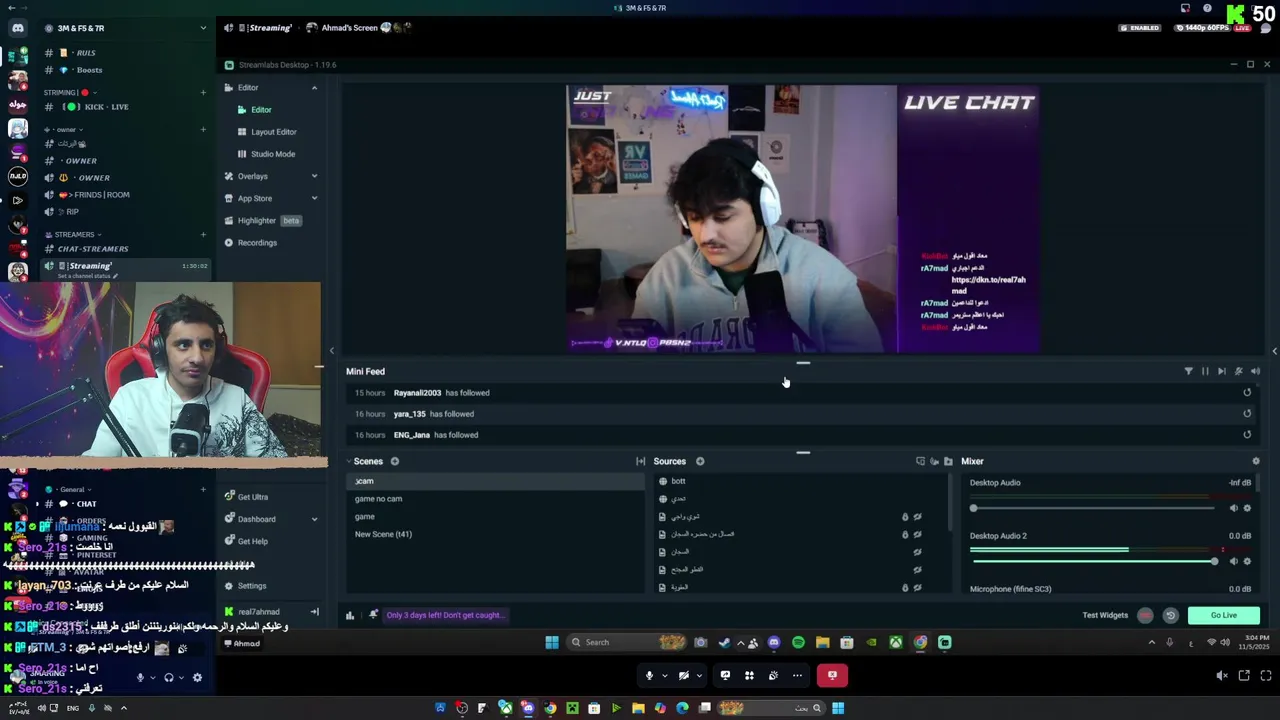The image size is (1280, 720).
Task: Pause the Mini Feed alert queue
Action: click(x=1205, y=371)
